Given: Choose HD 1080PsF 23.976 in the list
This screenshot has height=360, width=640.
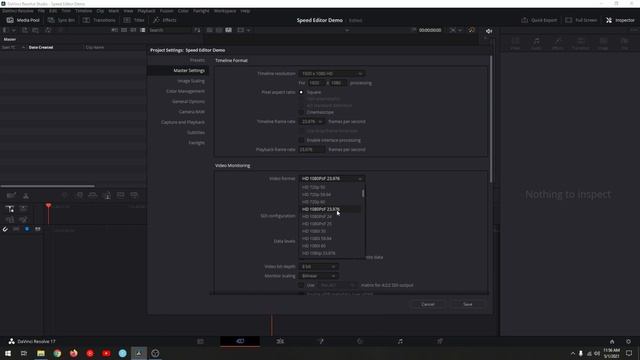Looking at the screenshot, I should [331, 209].
